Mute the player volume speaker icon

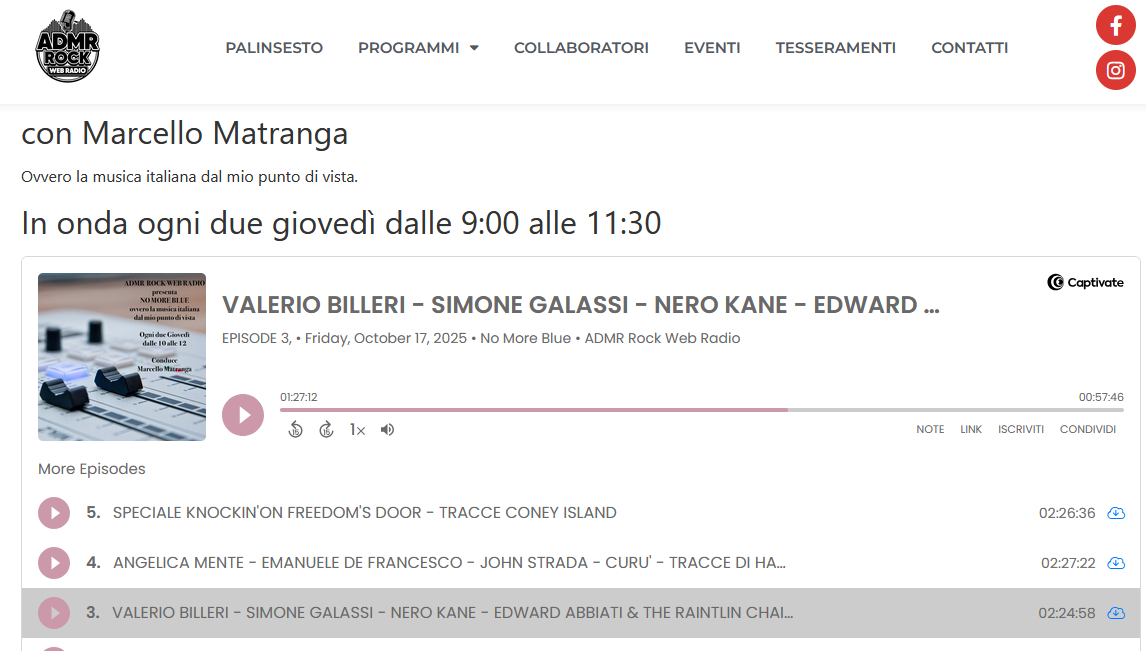coord(387,430)
